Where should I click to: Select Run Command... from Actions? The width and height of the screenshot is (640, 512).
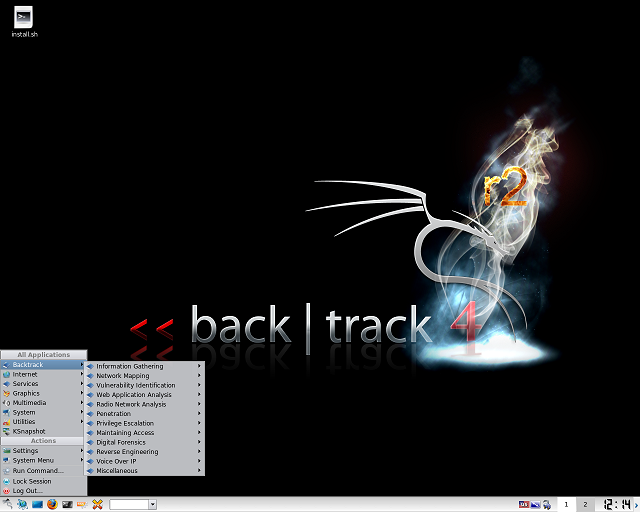(x=43, y=470)
